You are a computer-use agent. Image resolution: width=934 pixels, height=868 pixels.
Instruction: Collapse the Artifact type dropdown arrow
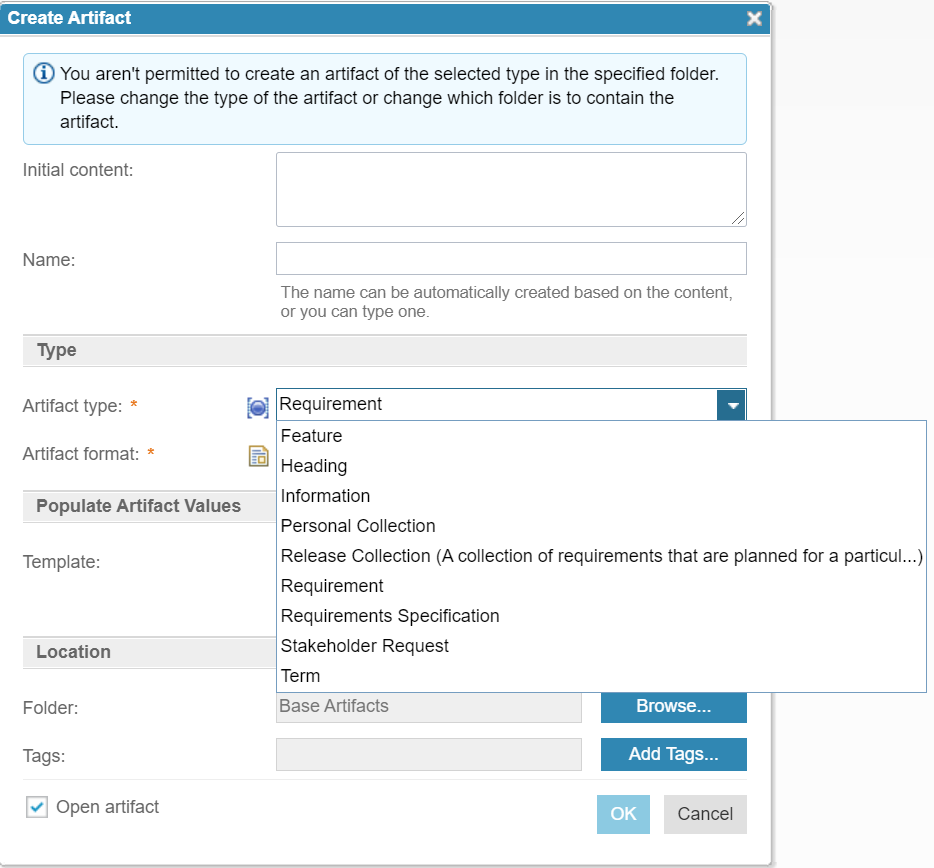(x=732, y=405)
